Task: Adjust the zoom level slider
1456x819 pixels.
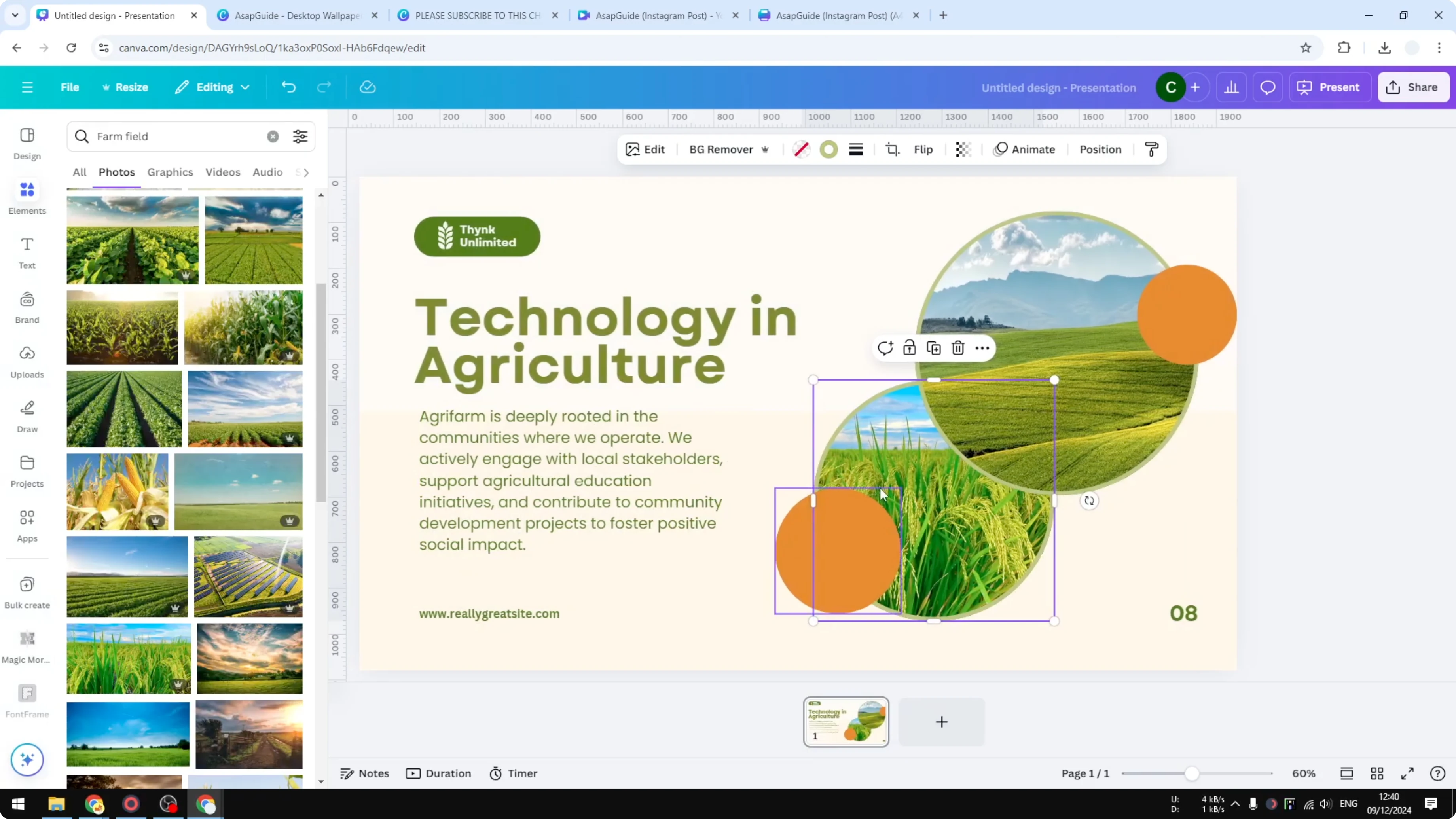Action: point(1192,773)
